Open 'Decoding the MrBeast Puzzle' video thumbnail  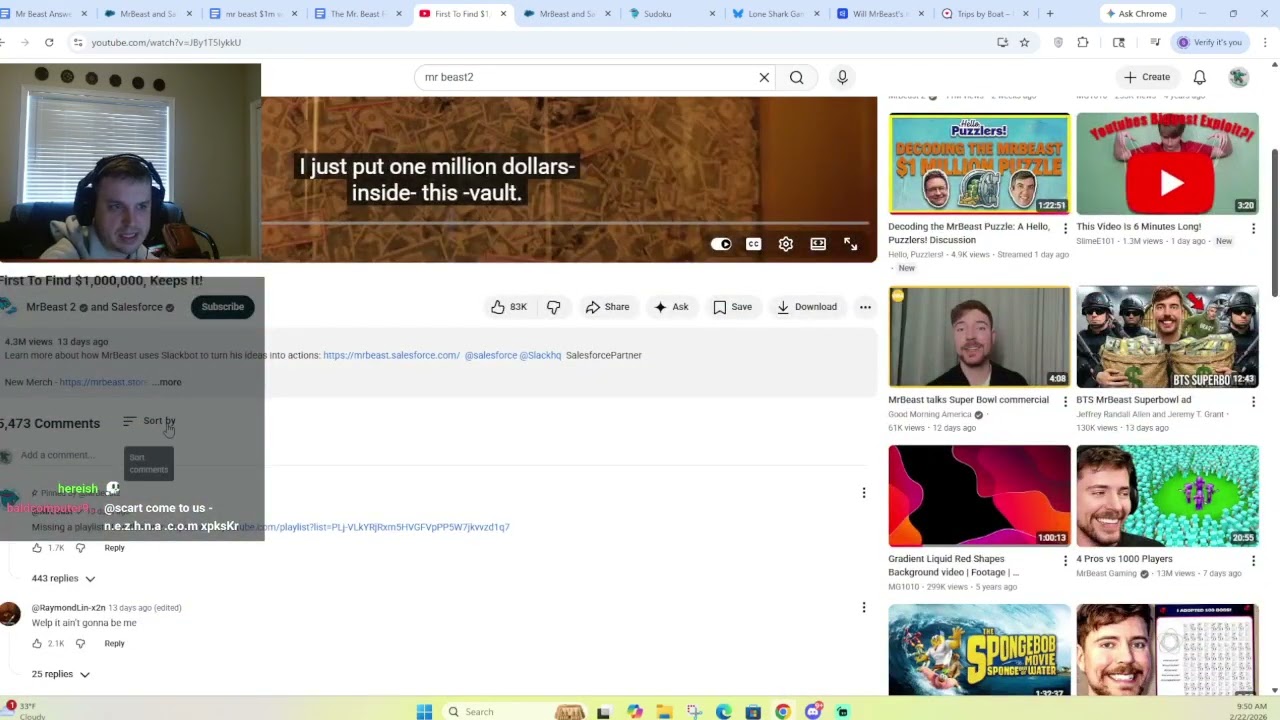coord(979,164)
